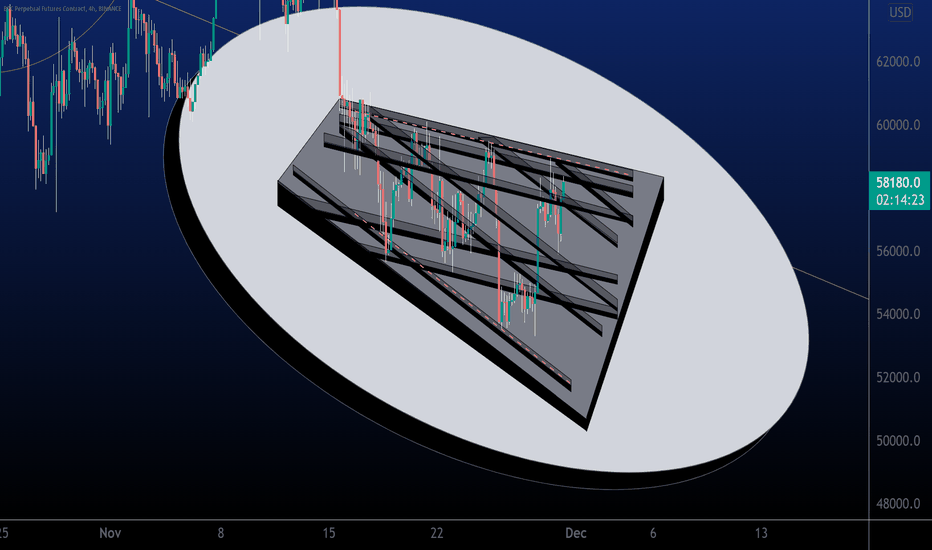Image resolution: width=932 pixels, height=550 pixels.
Task: Click the Nov date axis label
Action: (x=110, y=533)
